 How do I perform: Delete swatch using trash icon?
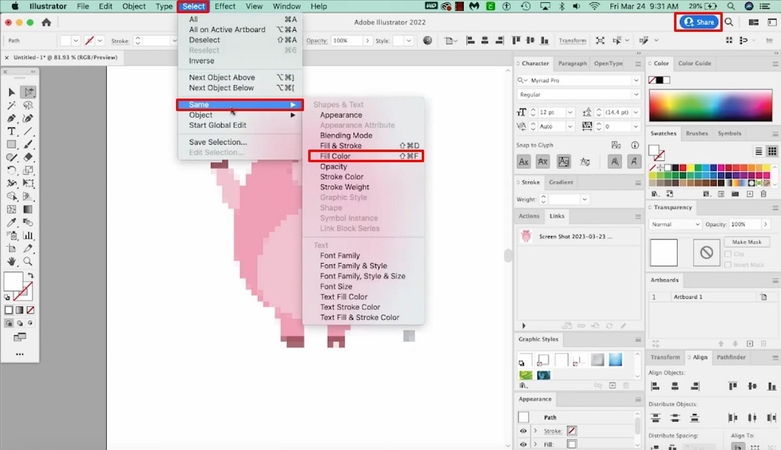tap(764, 194)
